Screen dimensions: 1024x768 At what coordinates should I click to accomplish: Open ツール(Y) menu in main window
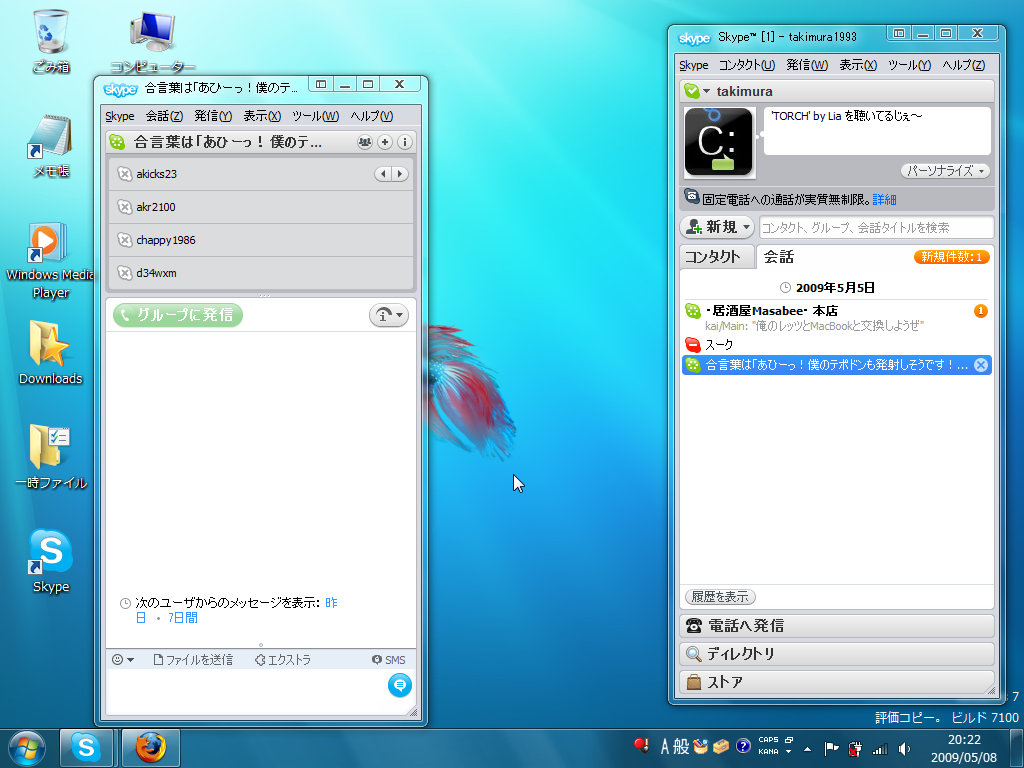[909, 65]
